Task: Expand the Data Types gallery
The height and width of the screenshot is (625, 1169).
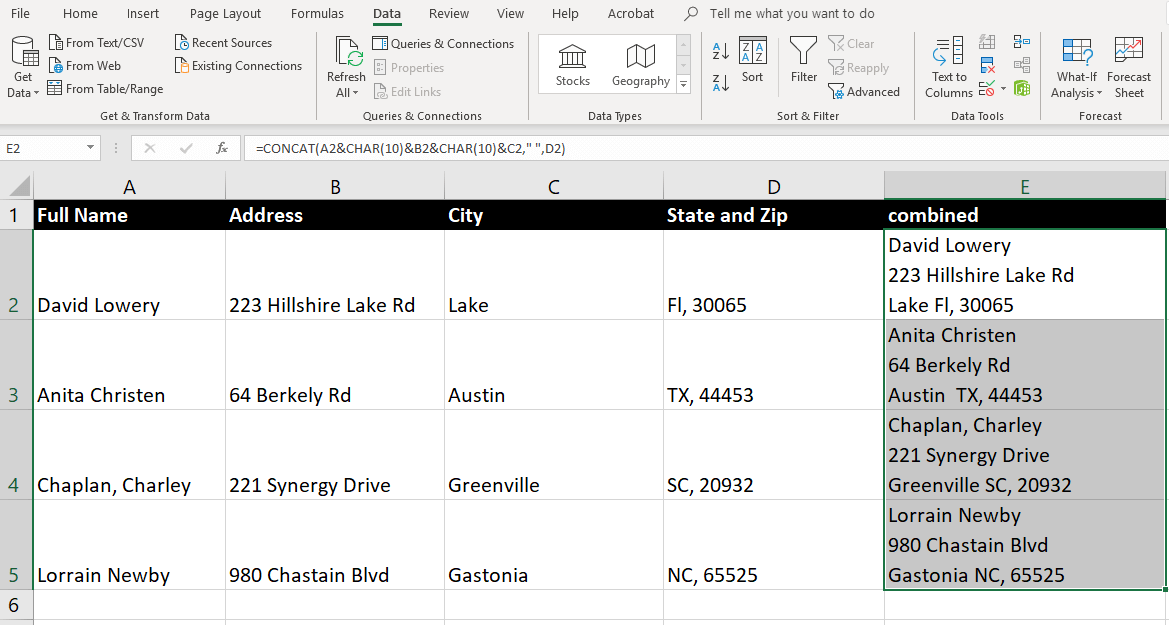Action: pyautogui.click(x=684, y=86)
